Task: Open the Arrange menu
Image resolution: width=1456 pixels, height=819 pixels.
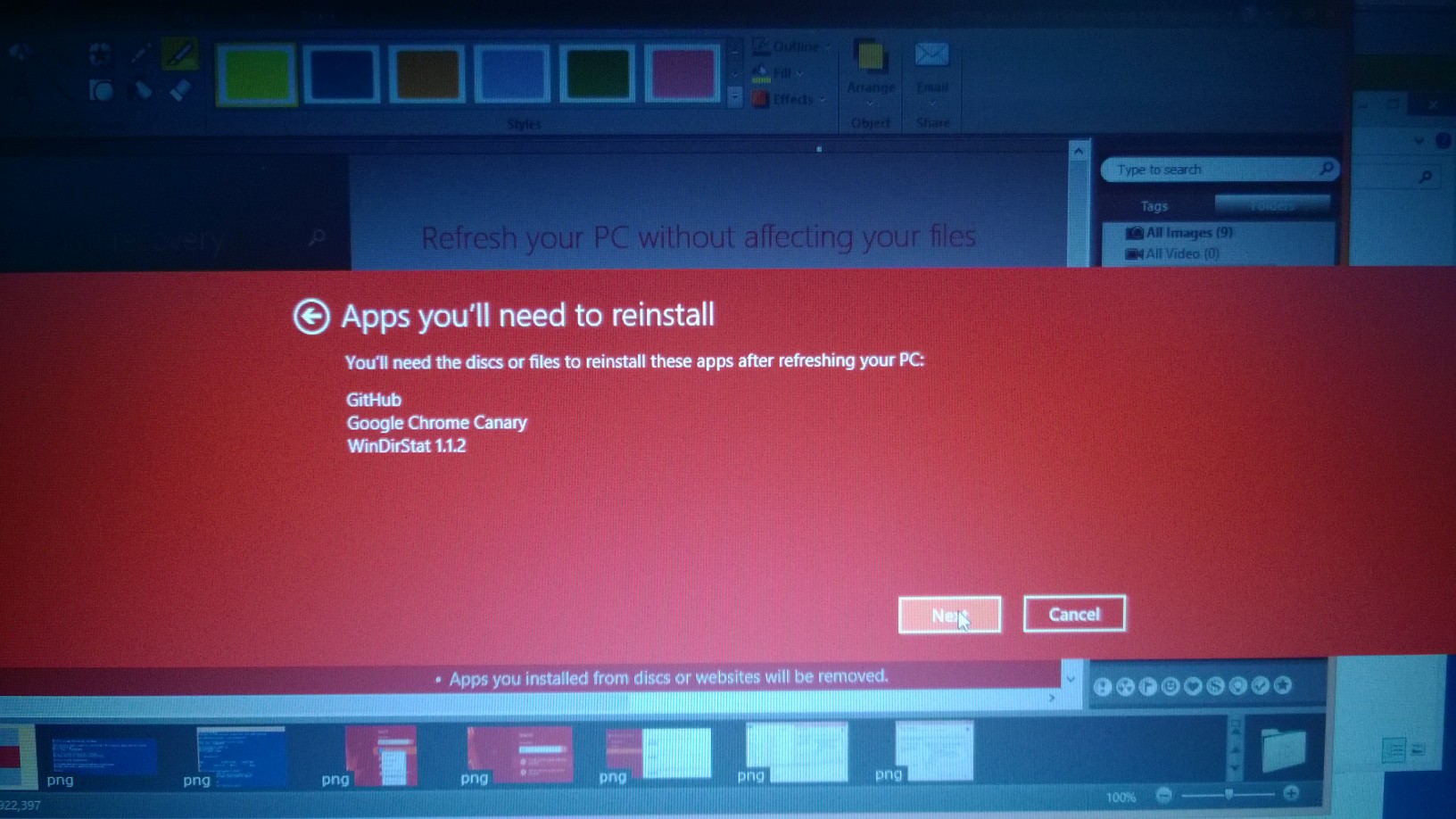Action: tap(871, 71)
